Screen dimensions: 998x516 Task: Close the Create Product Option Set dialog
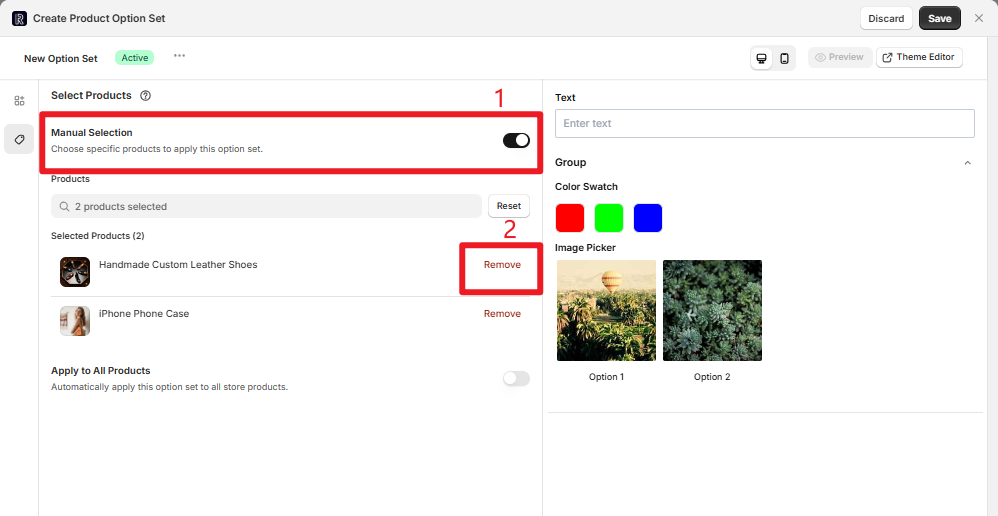pos(979,18)
